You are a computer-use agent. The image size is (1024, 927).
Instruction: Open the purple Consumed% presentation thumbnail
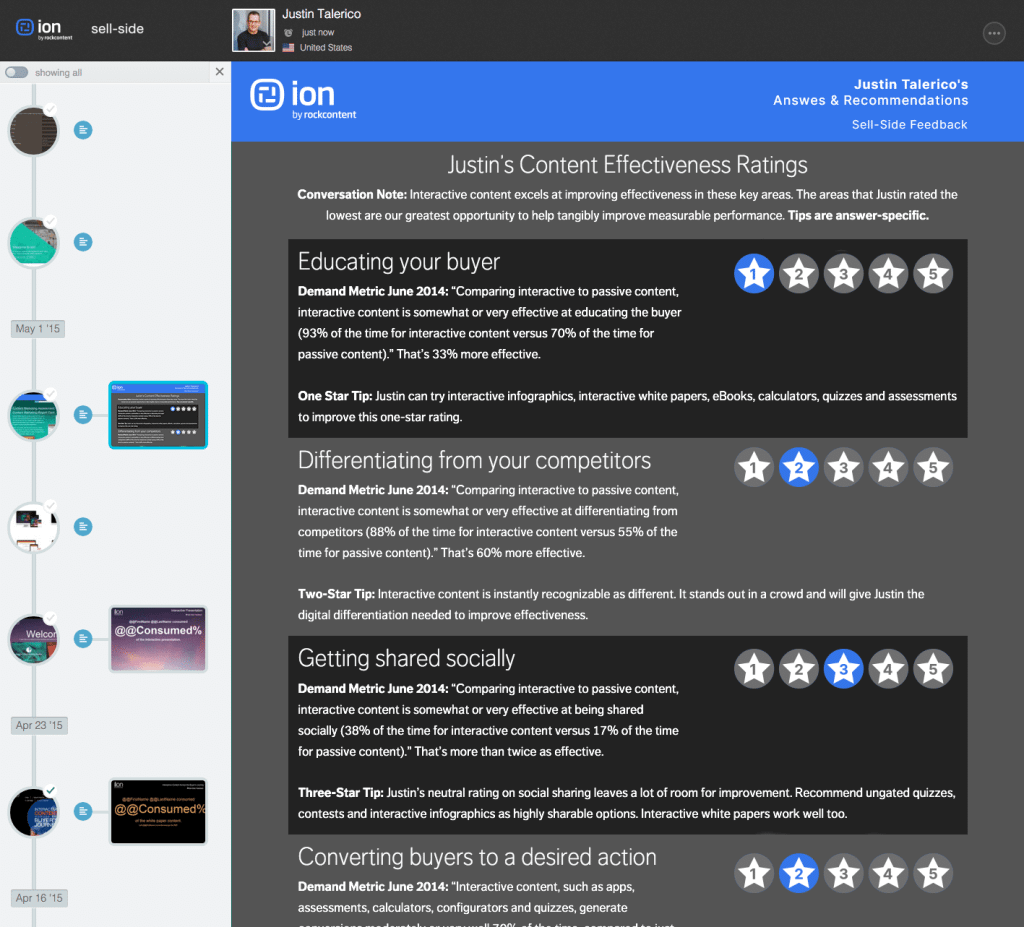coord(157,639)
